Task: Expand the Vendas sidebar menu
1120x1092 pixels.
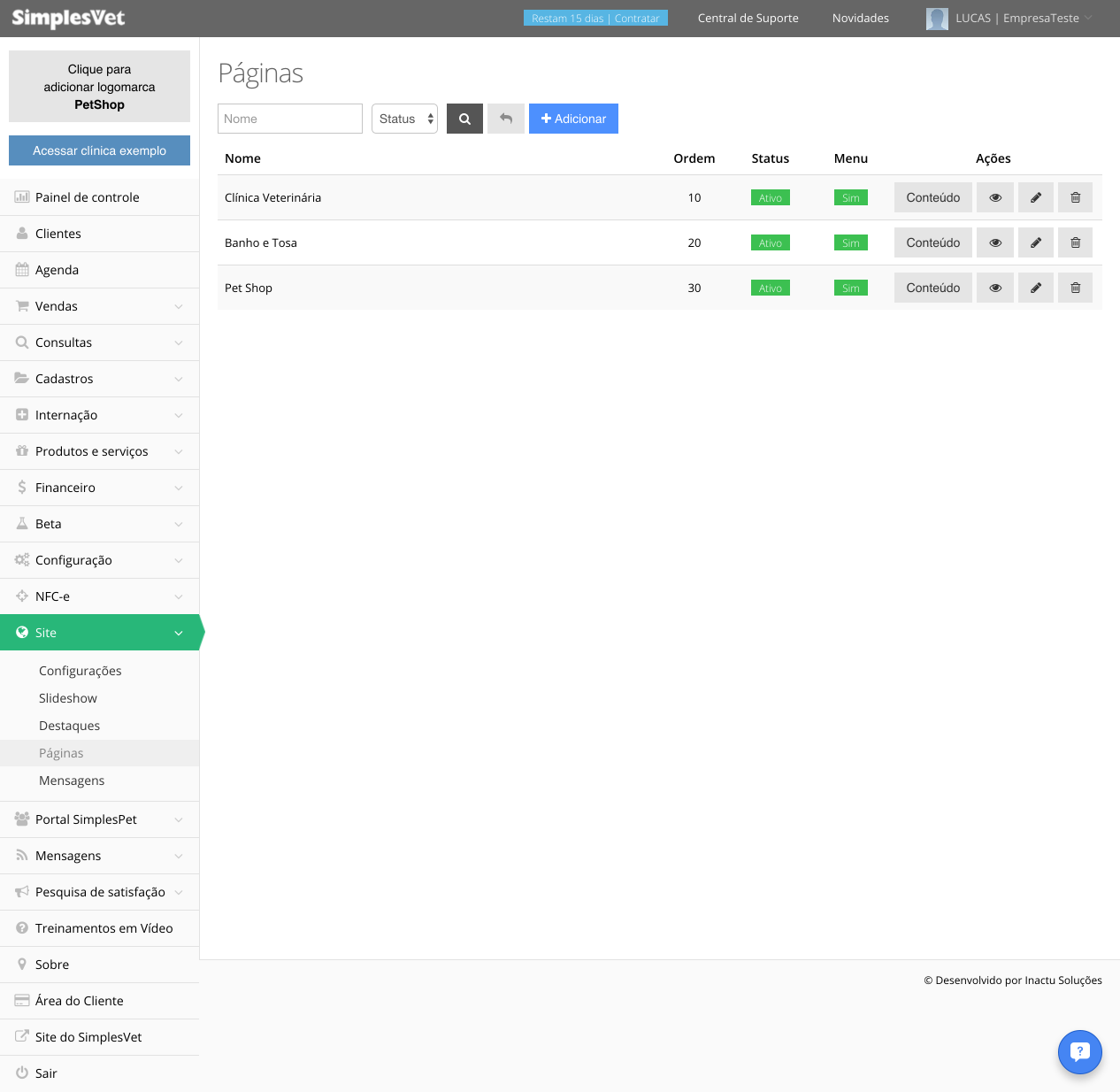Action: 99,306
